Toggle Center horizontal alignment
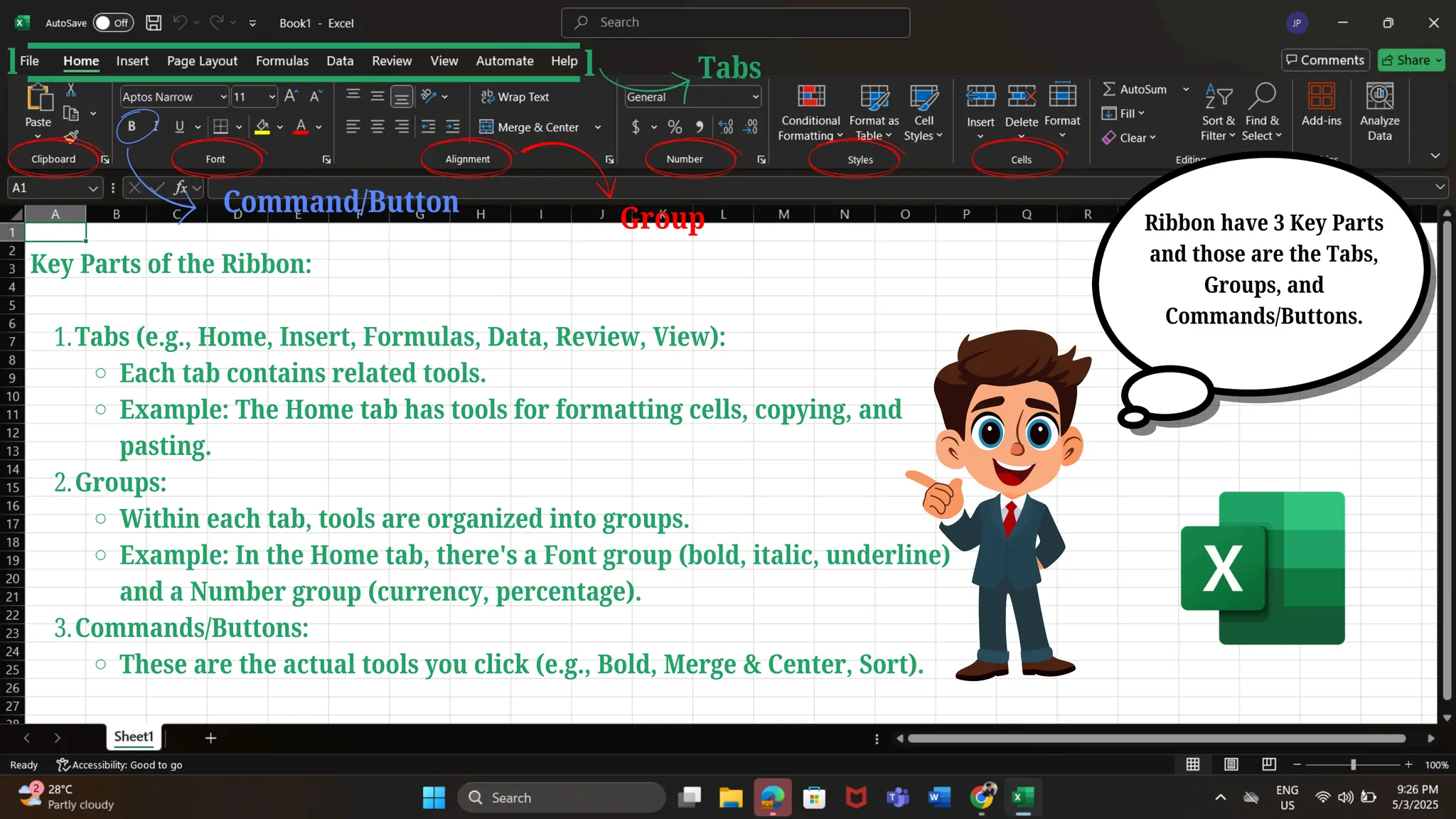Screen dimensions: 1456x819 pos(378,127)
